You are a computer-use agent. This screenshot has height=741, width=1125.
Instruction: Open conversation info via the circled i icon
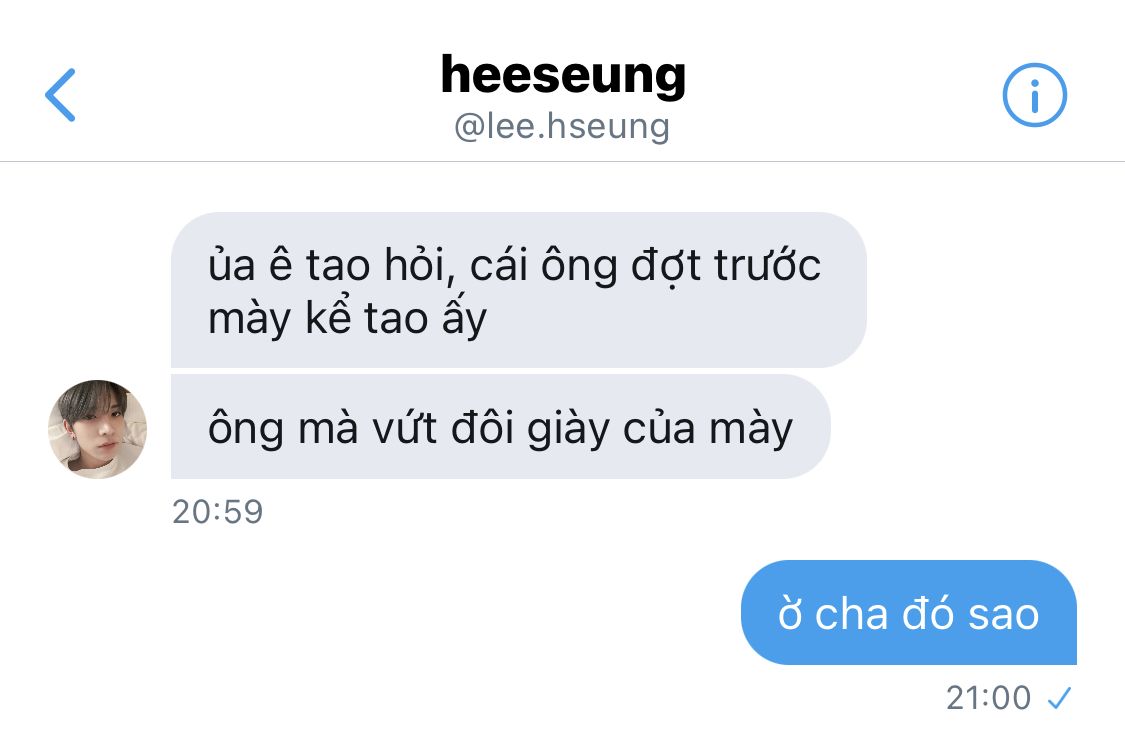coord(1034,95)
